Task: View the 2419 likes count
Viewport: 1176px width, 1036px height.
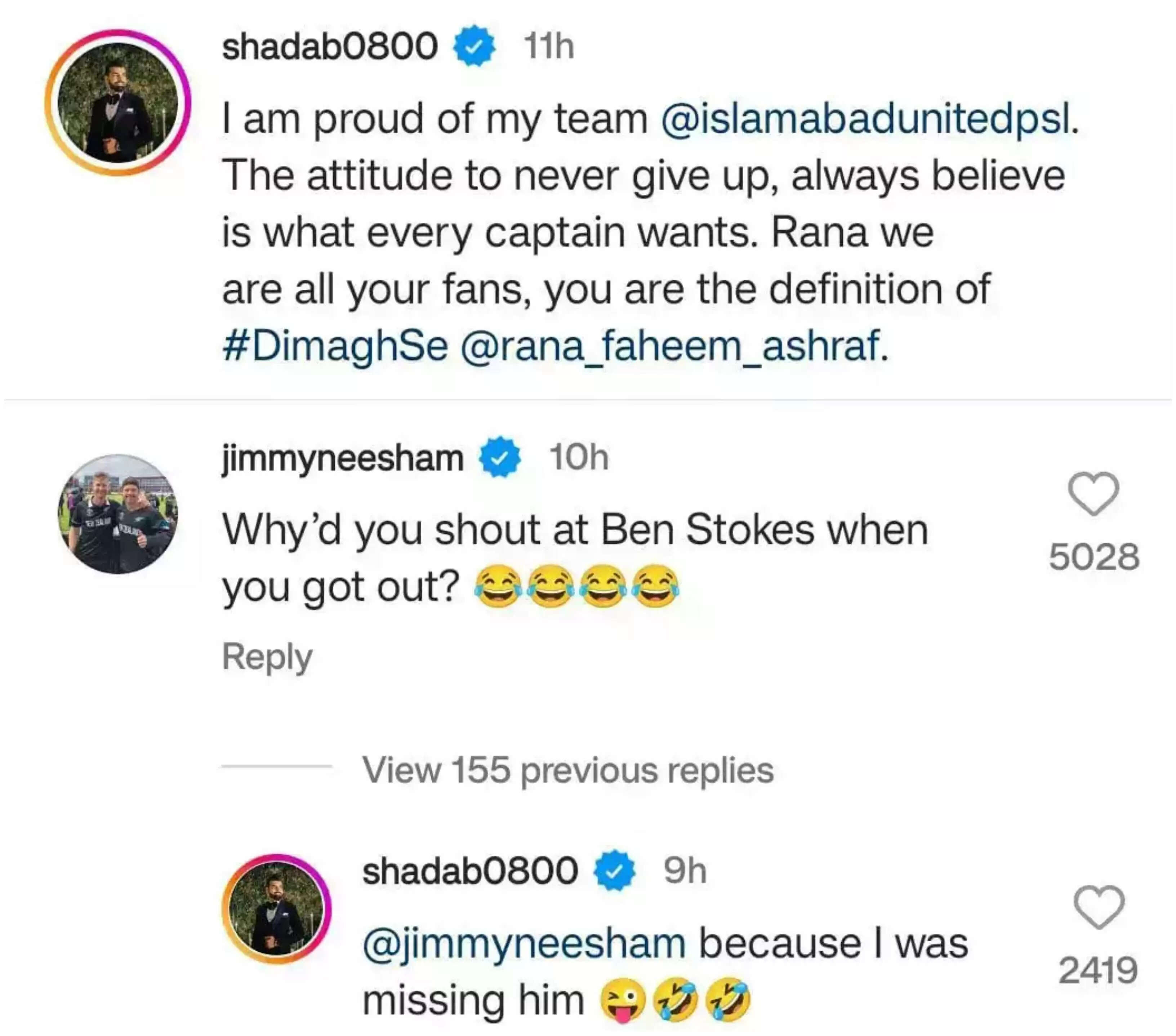Action: [1098, 970]
